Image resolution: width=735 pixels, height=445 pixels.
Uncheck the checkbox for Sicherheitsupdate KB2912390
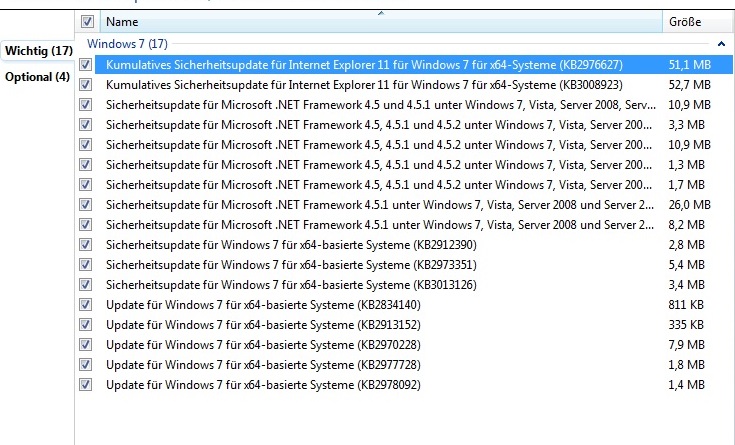coord(85,245)
